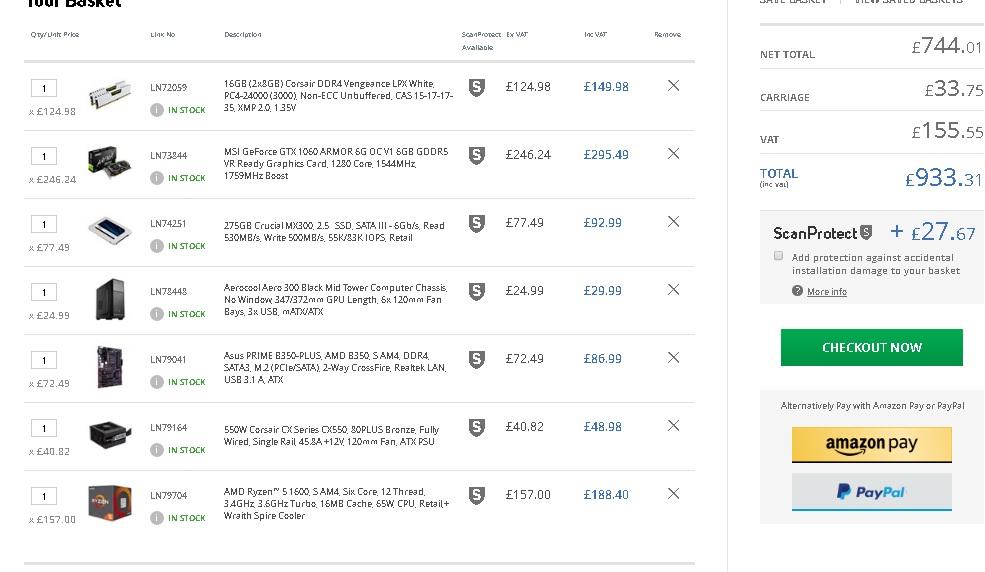Click ScanProtect shield icon for Asus motherboard

[477, 360]
